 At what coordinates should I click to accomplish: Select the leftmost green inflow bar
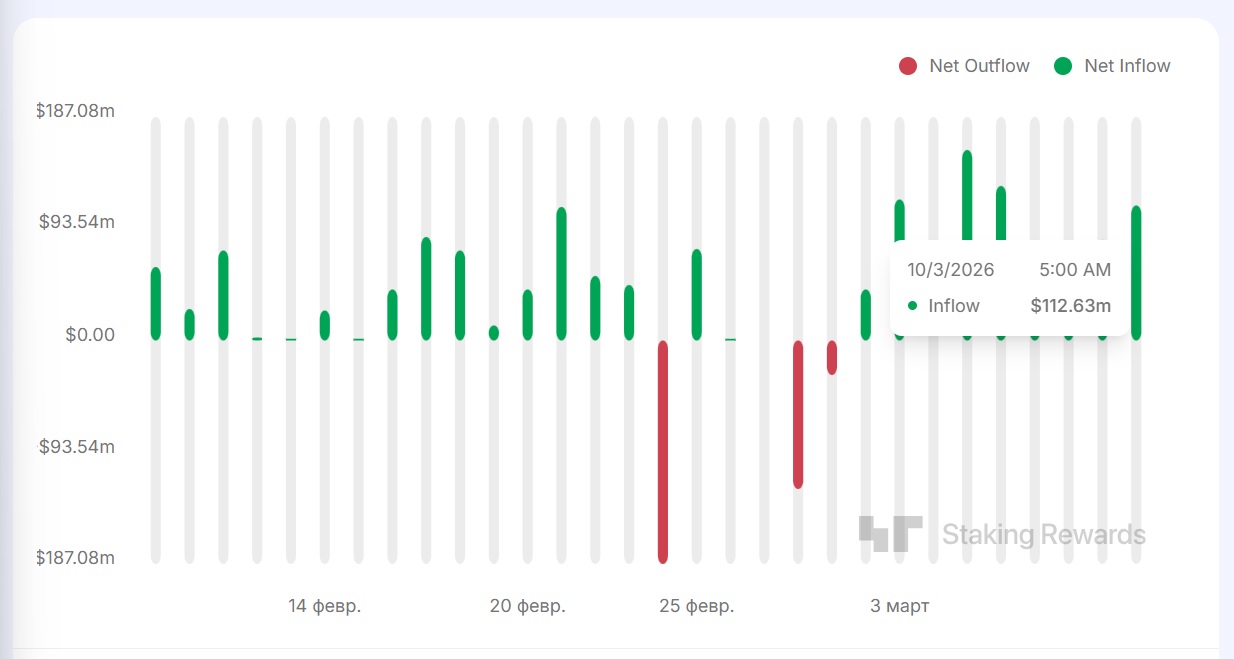coord(156,303)
